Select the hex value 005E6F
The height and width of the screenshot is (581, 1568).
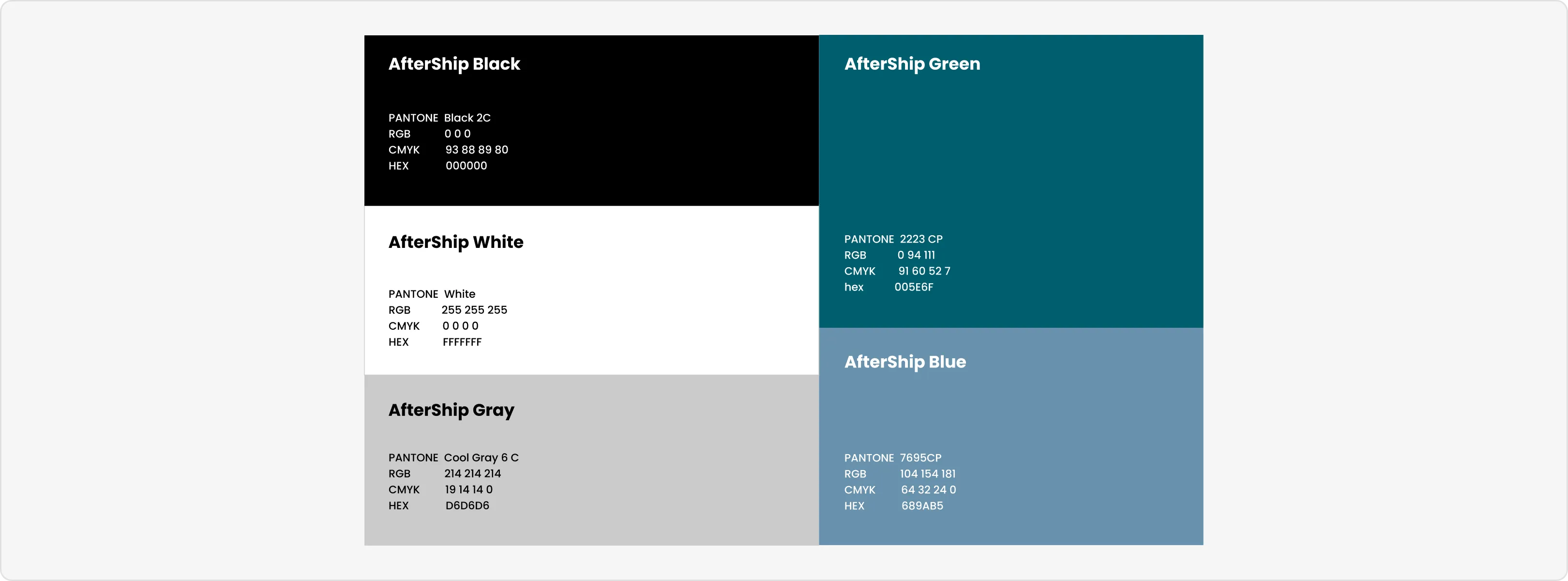tap(914, 287)
